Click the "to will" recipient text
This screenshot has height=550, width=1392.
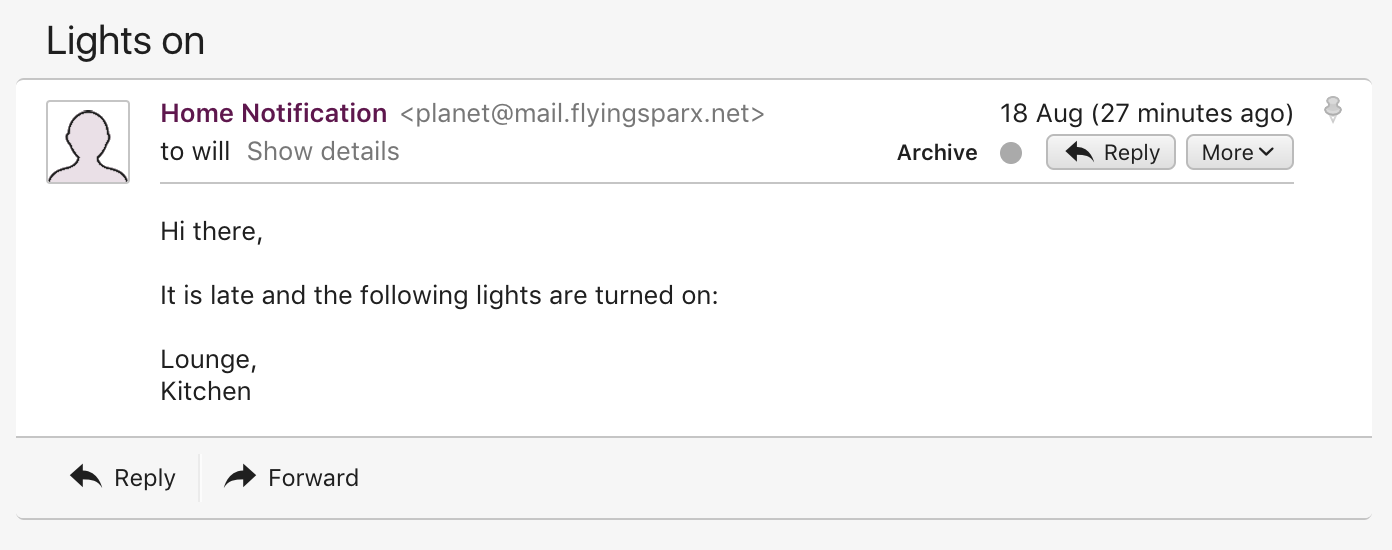coord(195,152)
